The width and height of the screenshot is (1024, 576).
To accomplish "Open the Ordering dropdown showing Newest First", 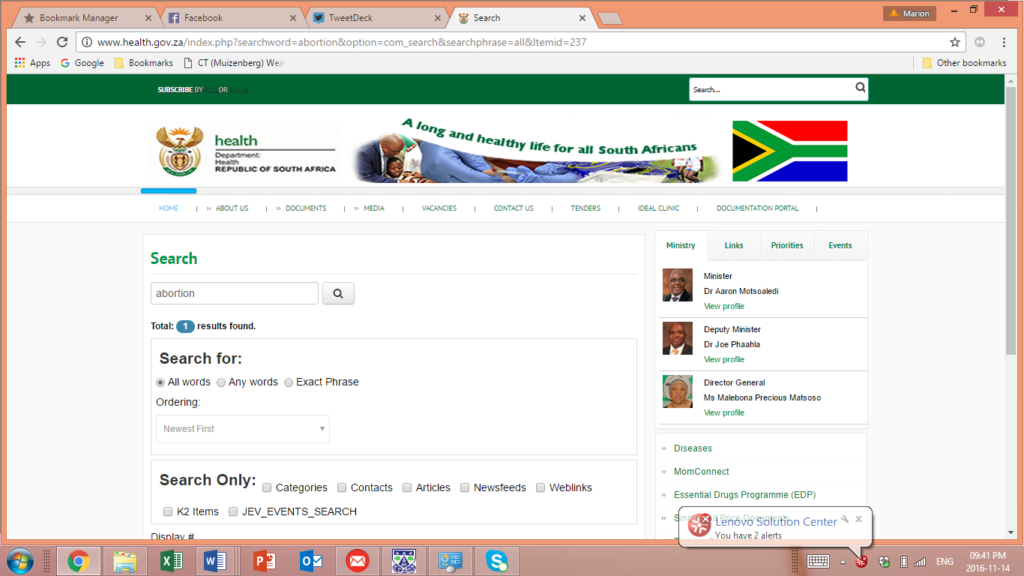I will pos(243,429).
